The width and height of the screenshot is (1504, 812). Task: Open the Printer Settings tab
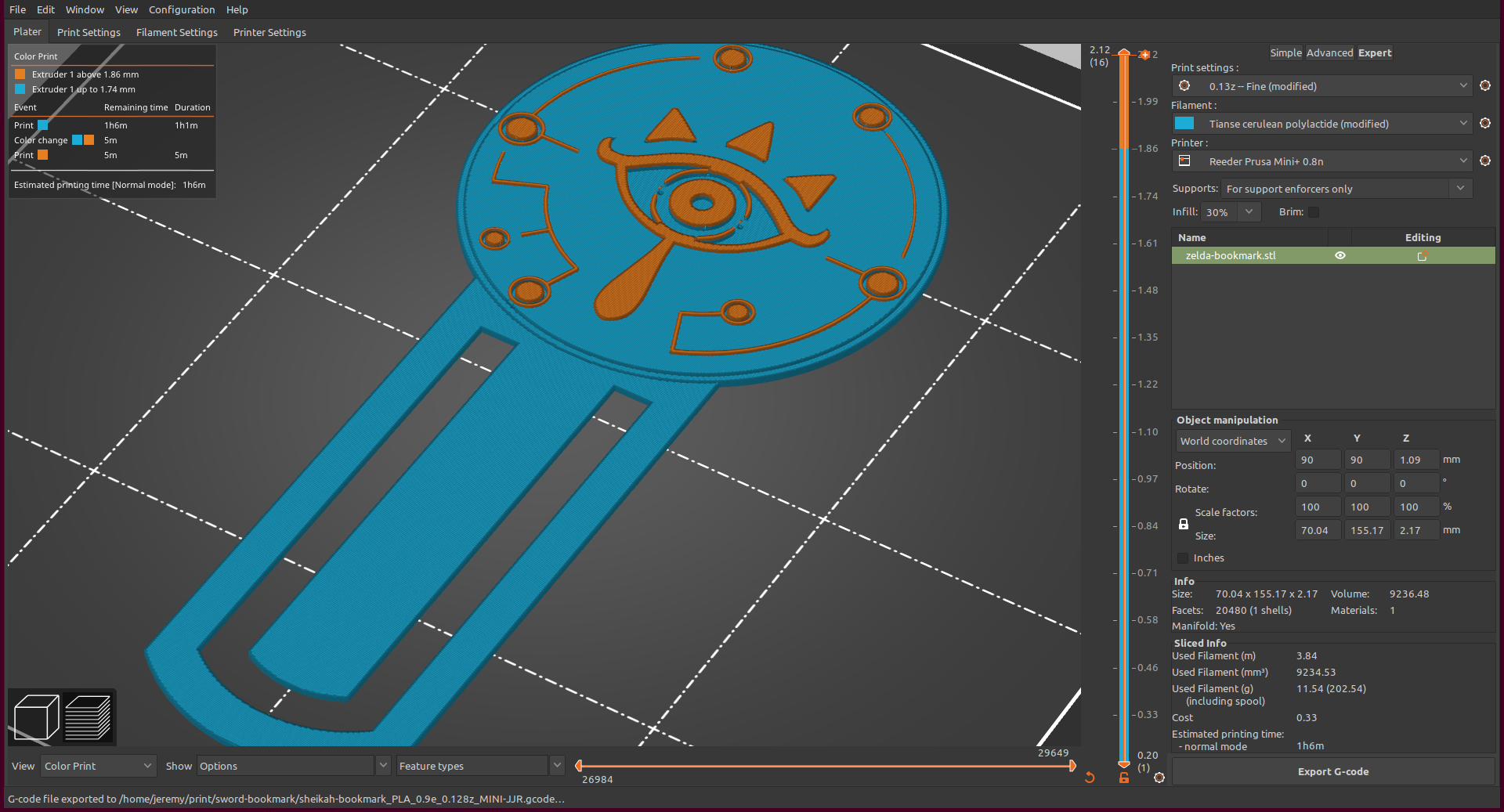point(269,32)
